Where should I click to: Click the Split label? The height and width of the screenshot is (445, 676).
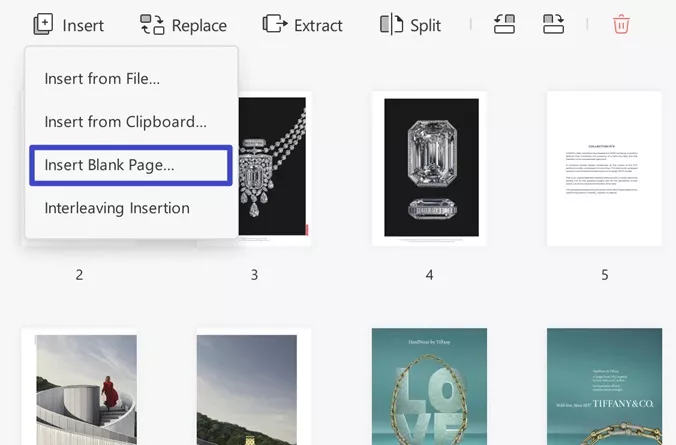426,25
